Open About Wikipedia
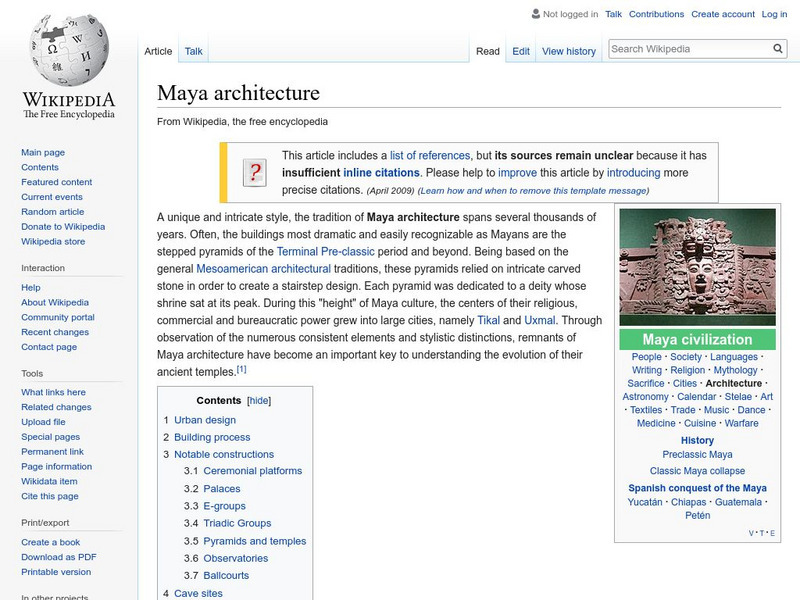This screenshot has width=800, height=600. click(55, 302)
